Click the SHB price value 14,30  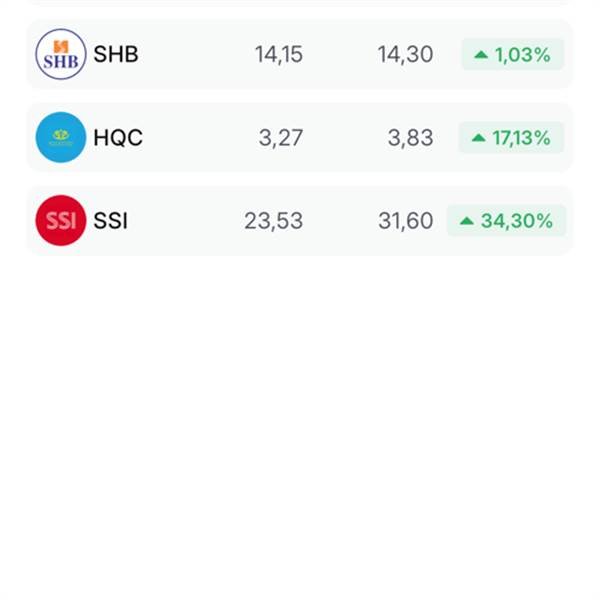(x=405, y=54)
